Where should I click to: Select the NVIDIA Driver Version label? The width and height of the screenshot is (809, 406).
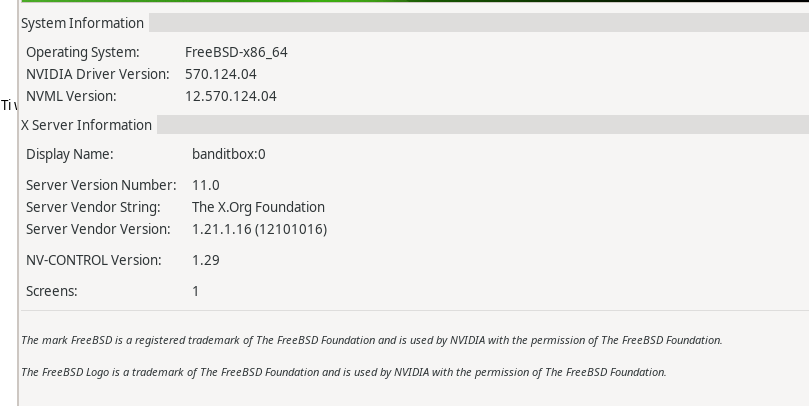(98, 74)
